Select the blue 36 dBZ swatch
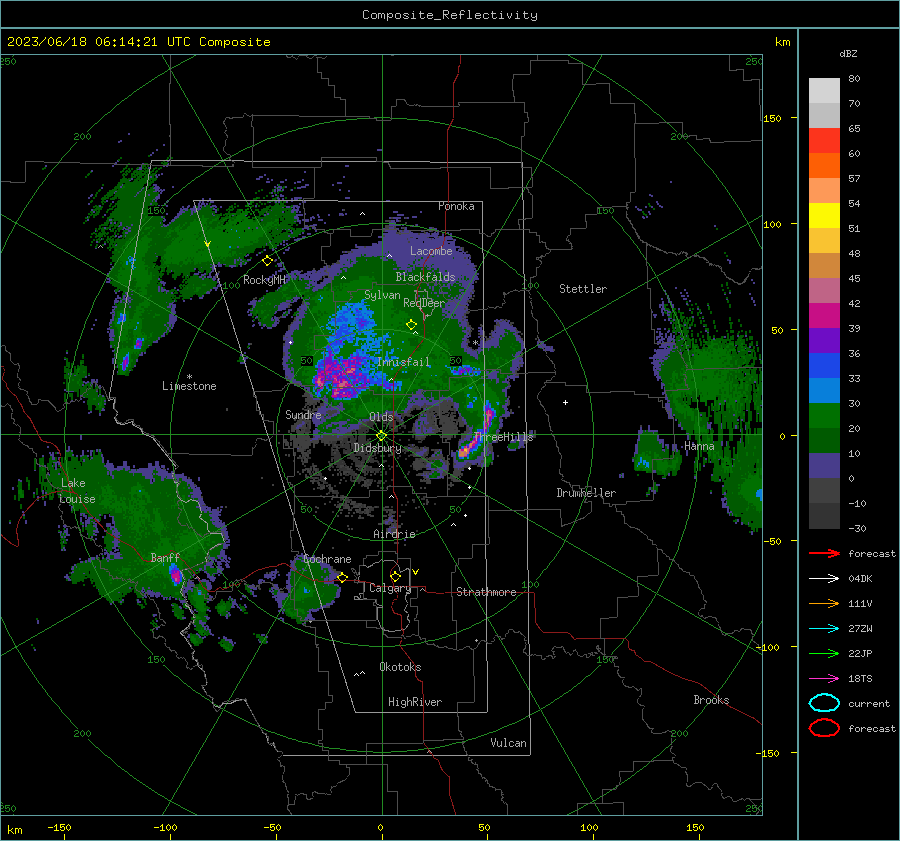900x841 pixels. [824, 366]
